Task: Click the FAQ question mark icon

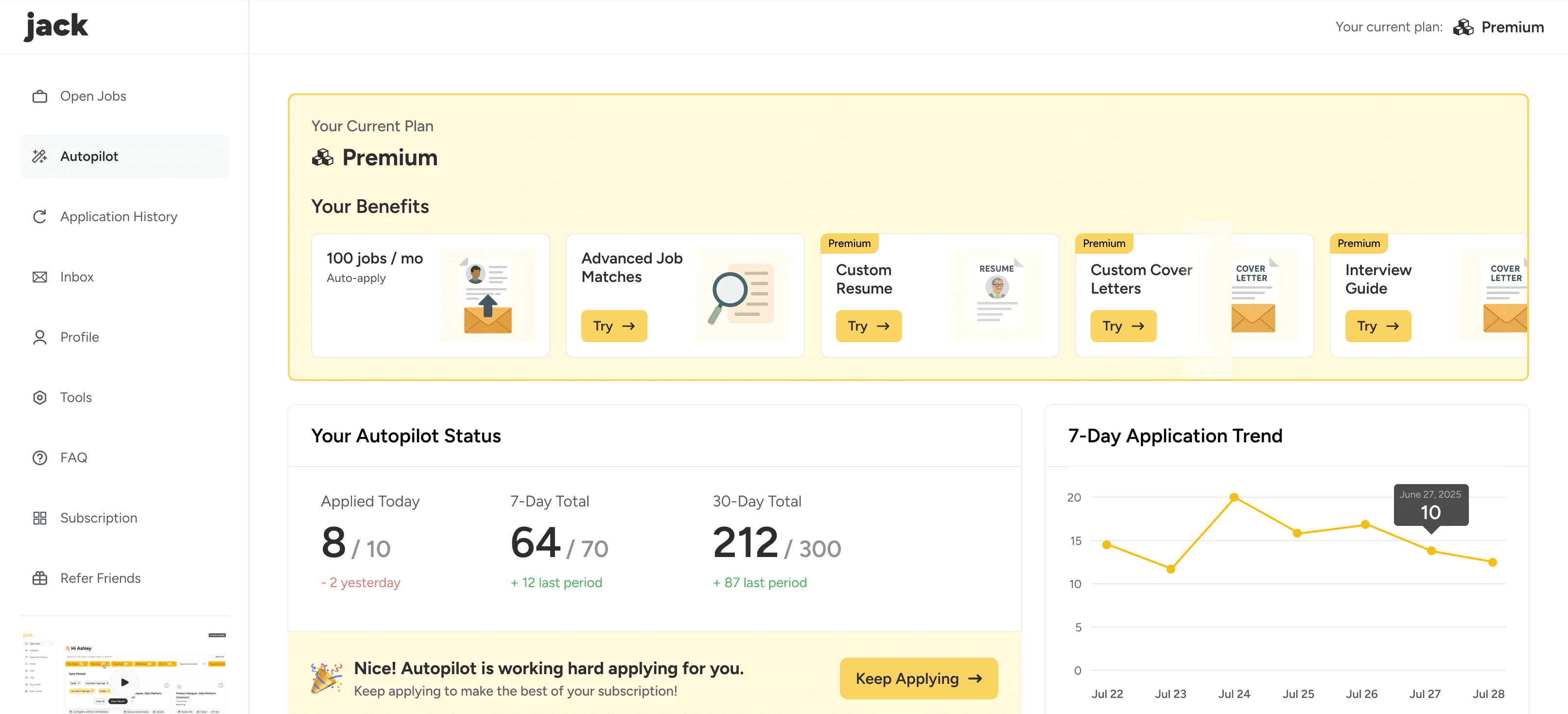Action: pyautogui.click(x=39, y=458)
